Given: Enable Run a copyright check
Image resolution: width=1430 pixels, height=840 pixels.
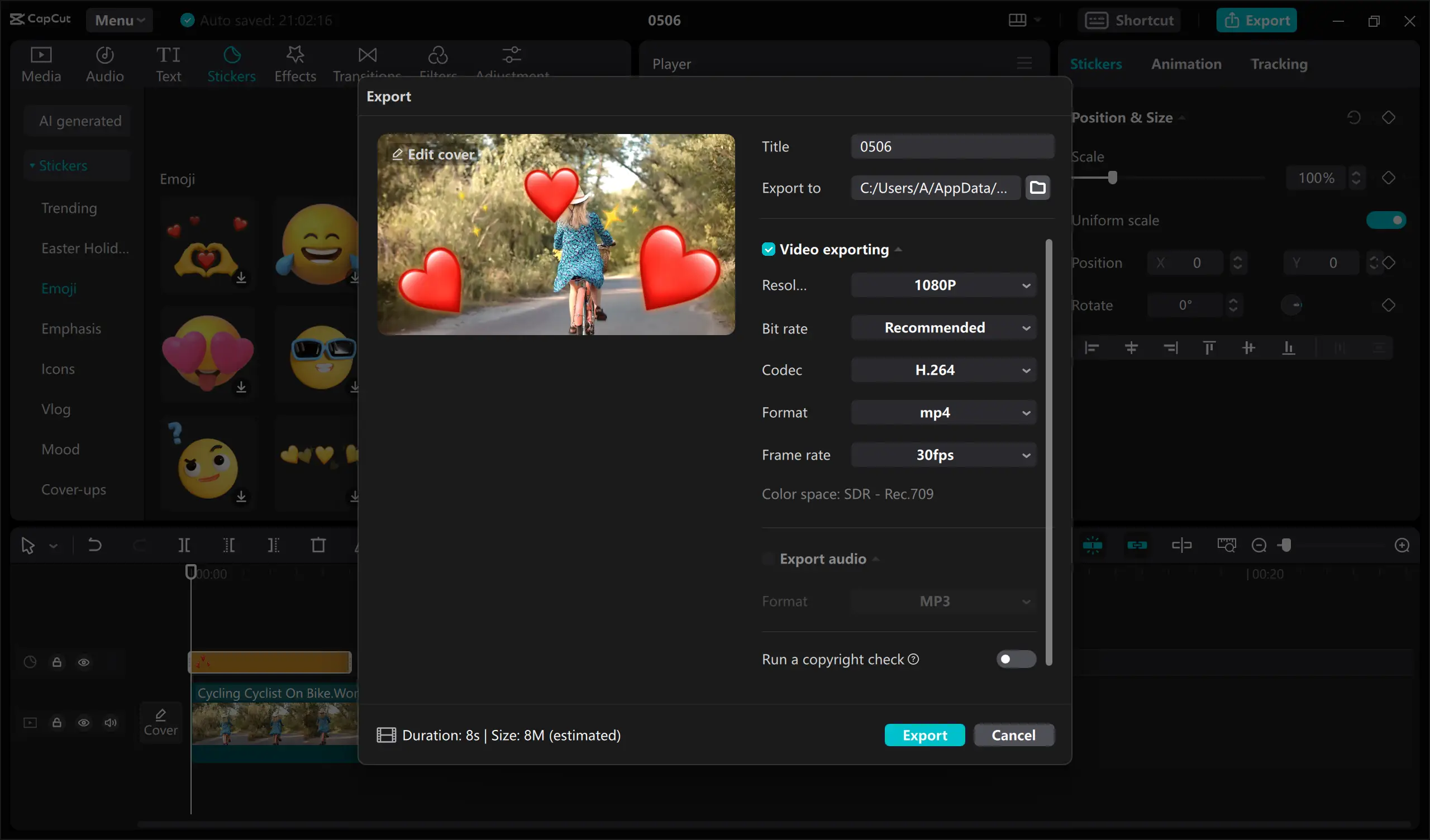Looking at the screenshot, I should pos(1014,659).
